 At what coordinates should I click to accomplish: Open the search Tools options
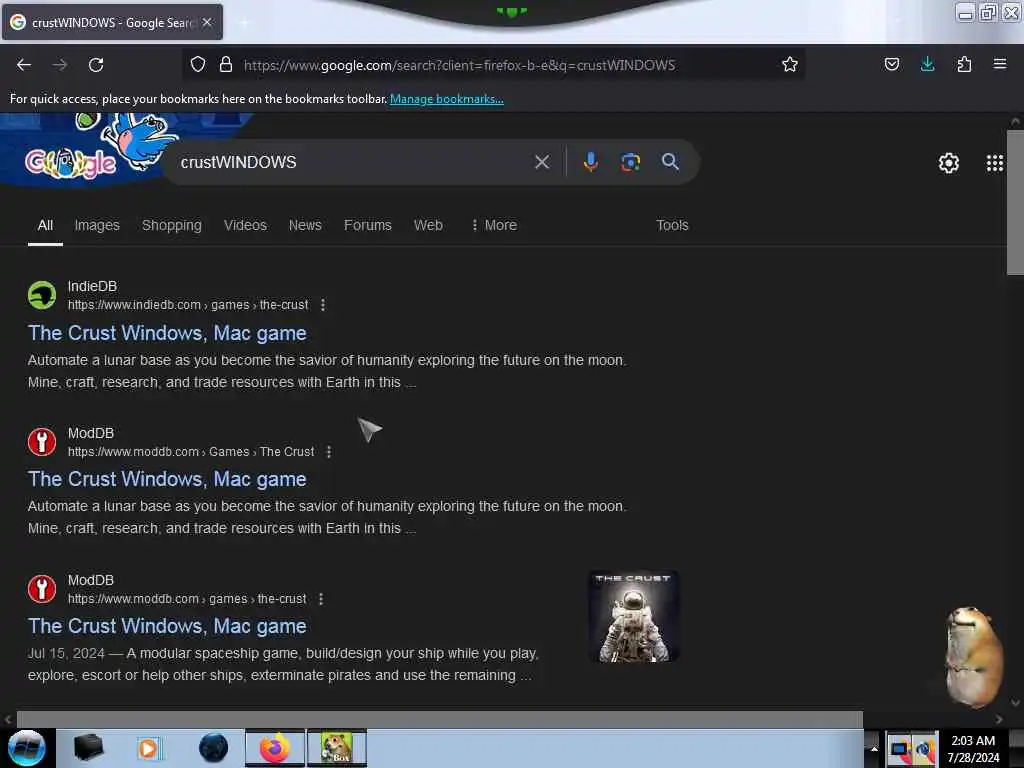[x=672, y=225]
